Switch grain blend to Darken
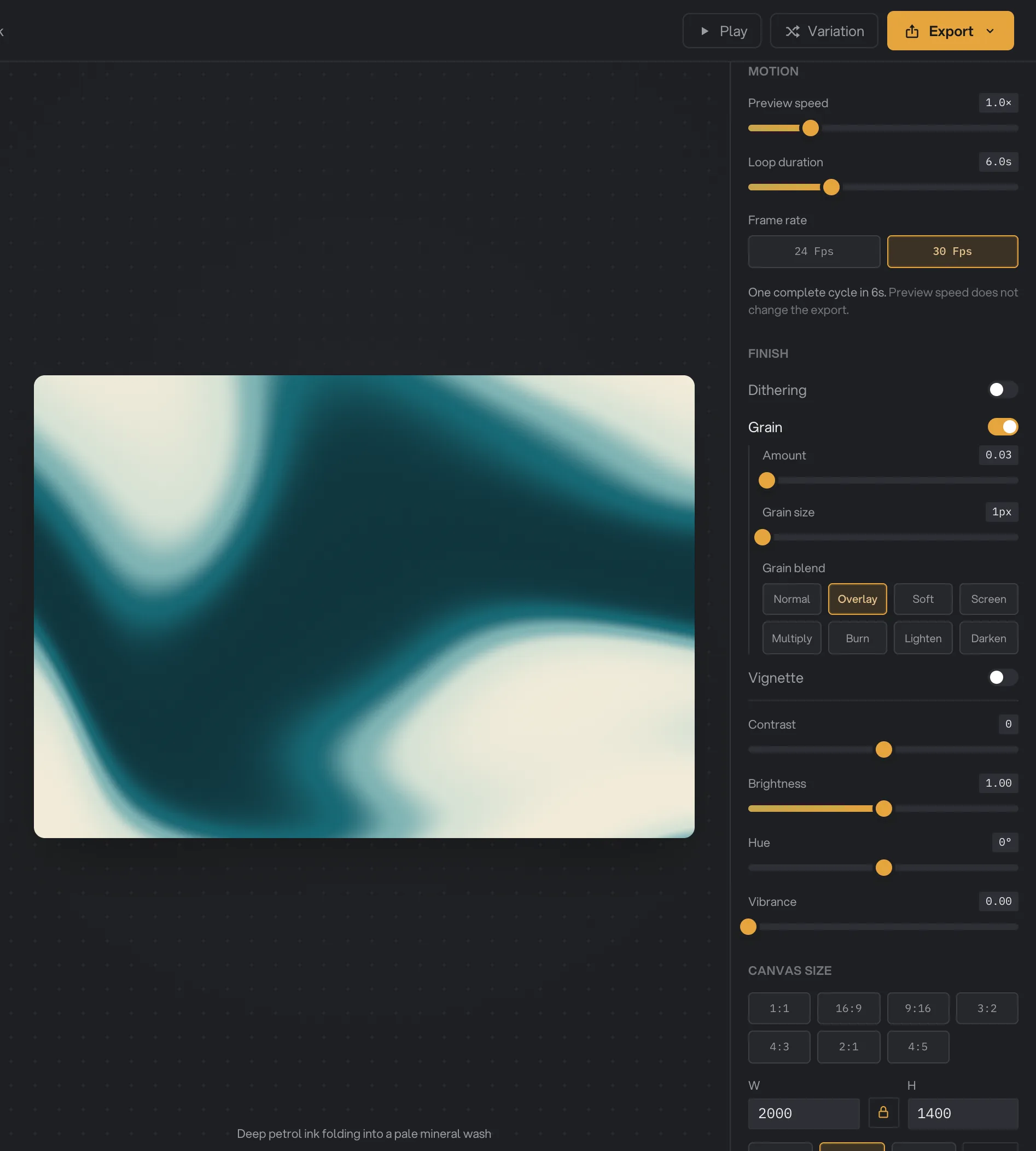The height and width of the screenshot is (1151, 1036). click(x=988, y=638)
